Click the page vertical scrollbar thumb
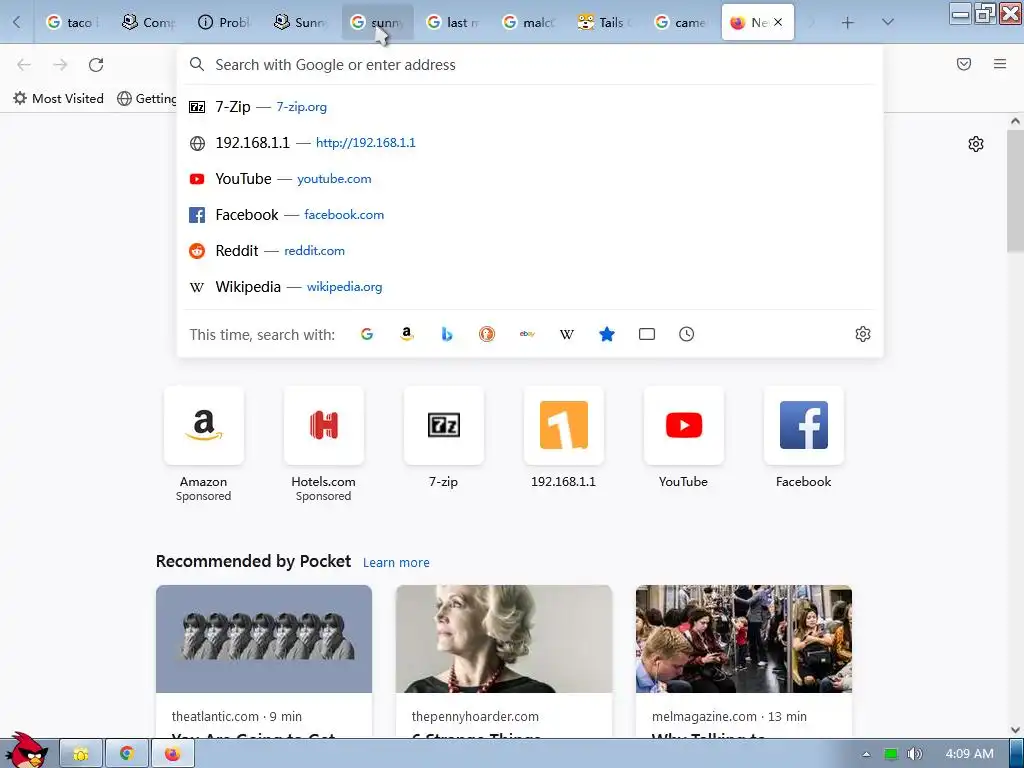Viewport: 1024px width, 768px height. [1015, 191]
